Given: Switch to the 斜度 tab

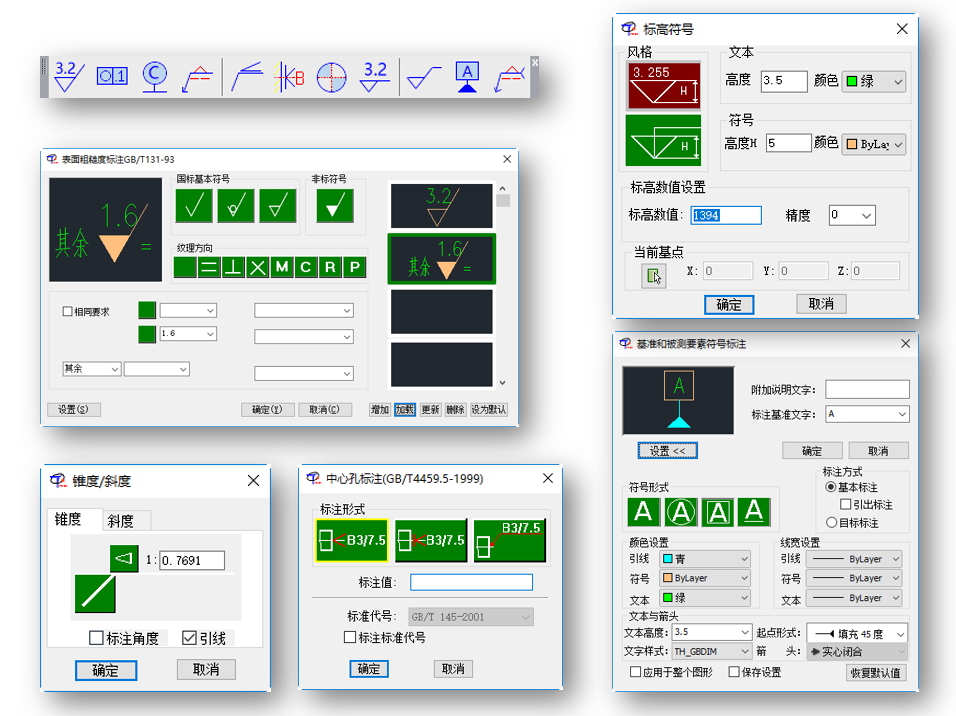Looking at the screenshot, I should pyautogui.click(x=121, y=521).
